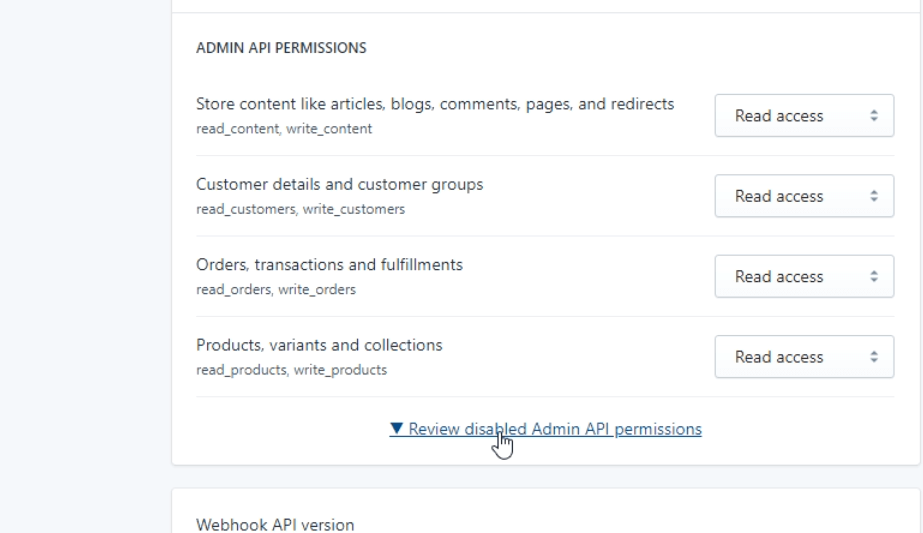Image resolution: width=923 pixels, height=533 pixels.
Task: Click the up-down arrows in Products selector
Action: click(874, 357)
